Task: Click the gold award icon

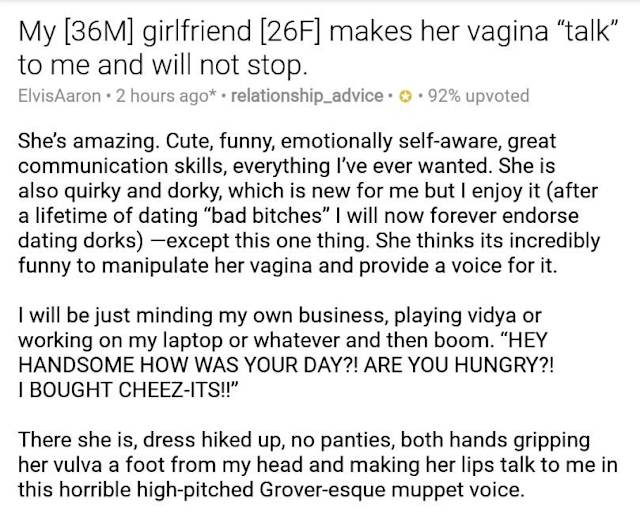Action: pyautogui.click(x=404, y=97)
